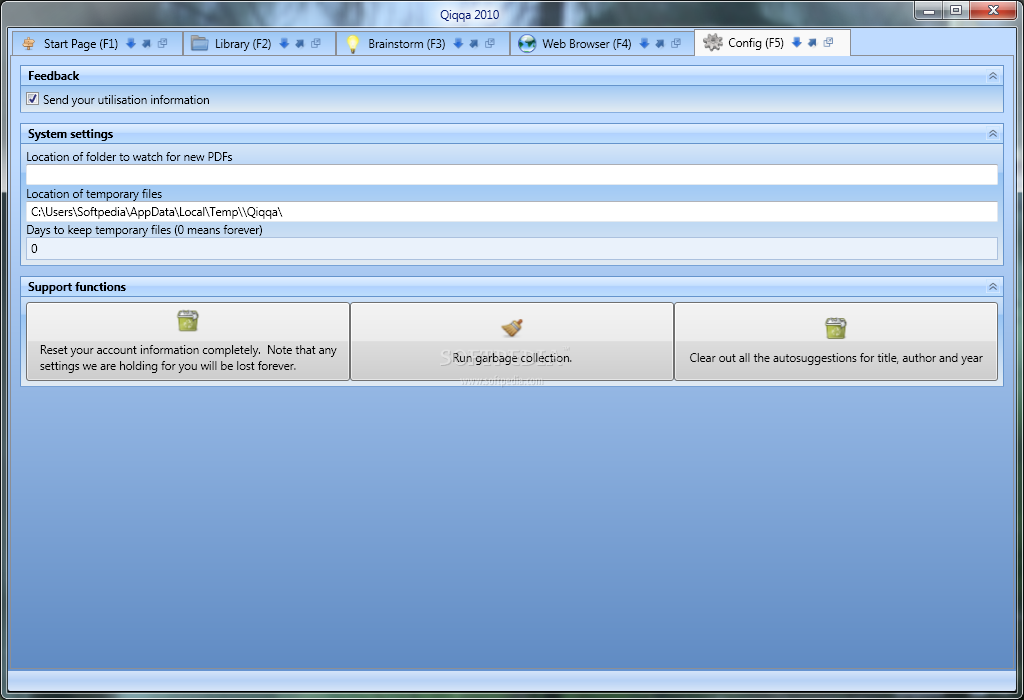This screenshot has width=1024, height=700.
Task: Click the down arrow on Start Page tab
Action: point(131,43)
